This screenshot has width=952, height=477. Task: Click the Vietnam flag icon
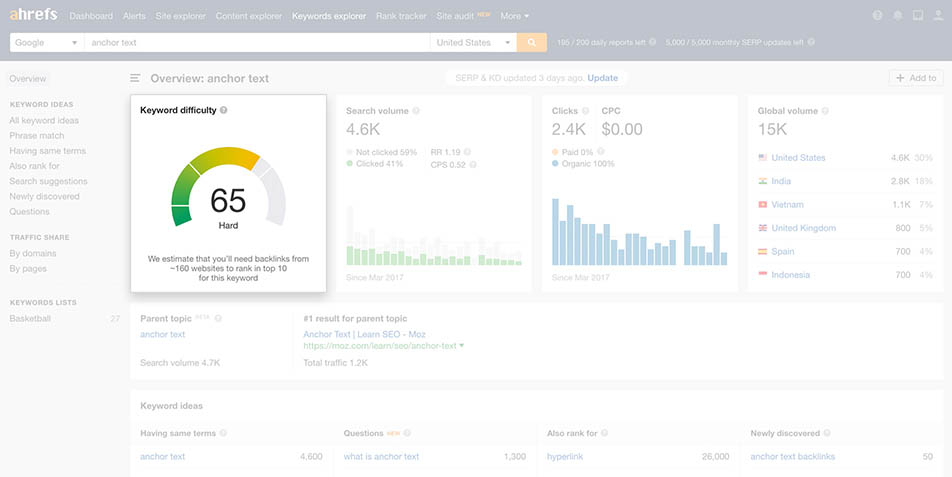[763, 205]
